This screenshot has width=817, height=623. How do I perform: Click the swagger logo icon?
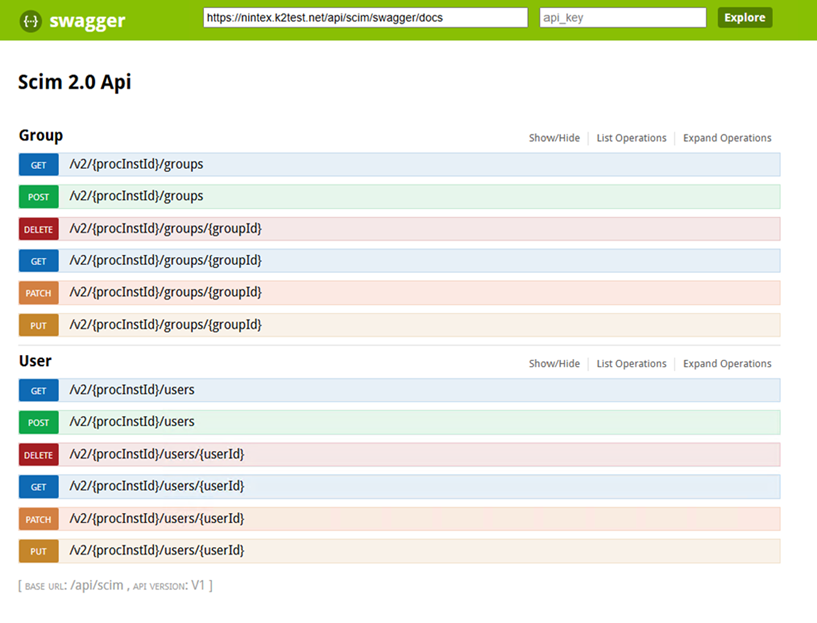[31, 21]
